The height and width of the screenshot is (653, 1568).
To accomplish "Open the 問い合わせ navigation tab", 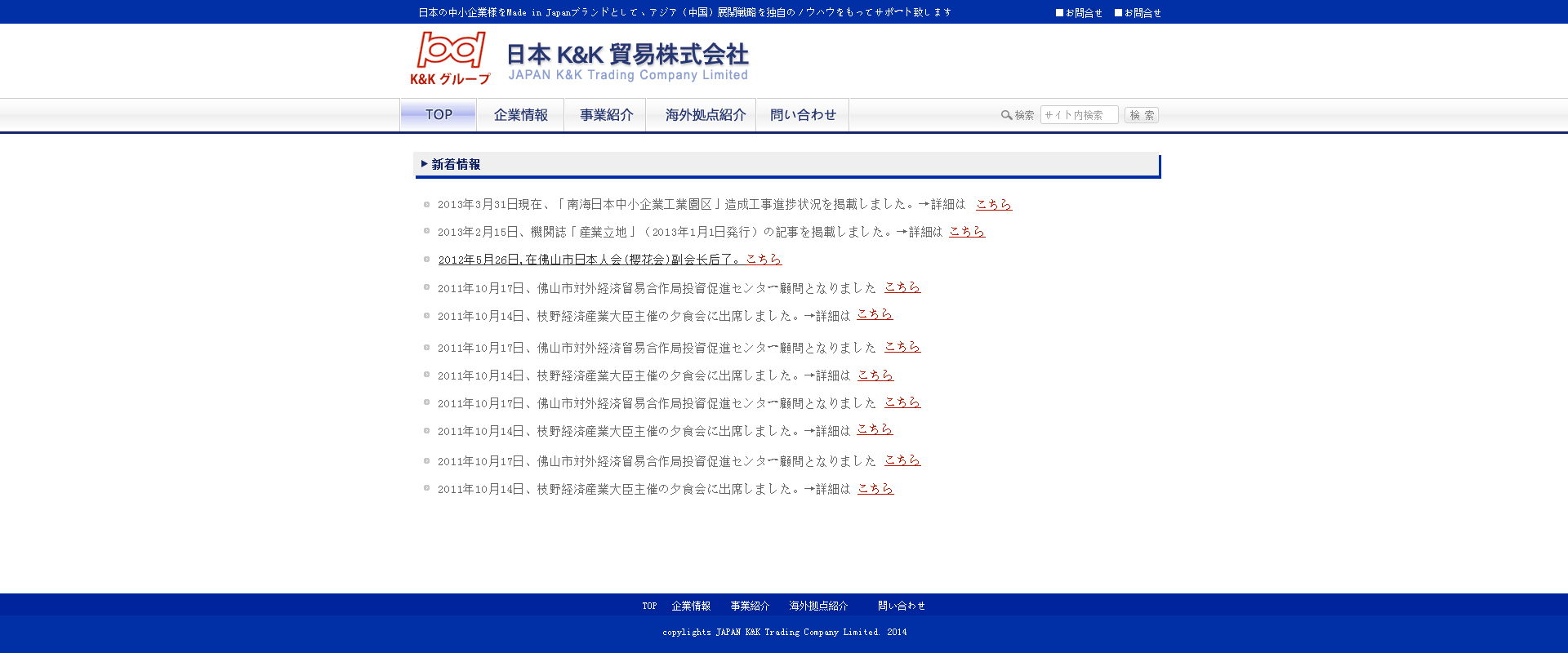I will (x=803, y=115).
